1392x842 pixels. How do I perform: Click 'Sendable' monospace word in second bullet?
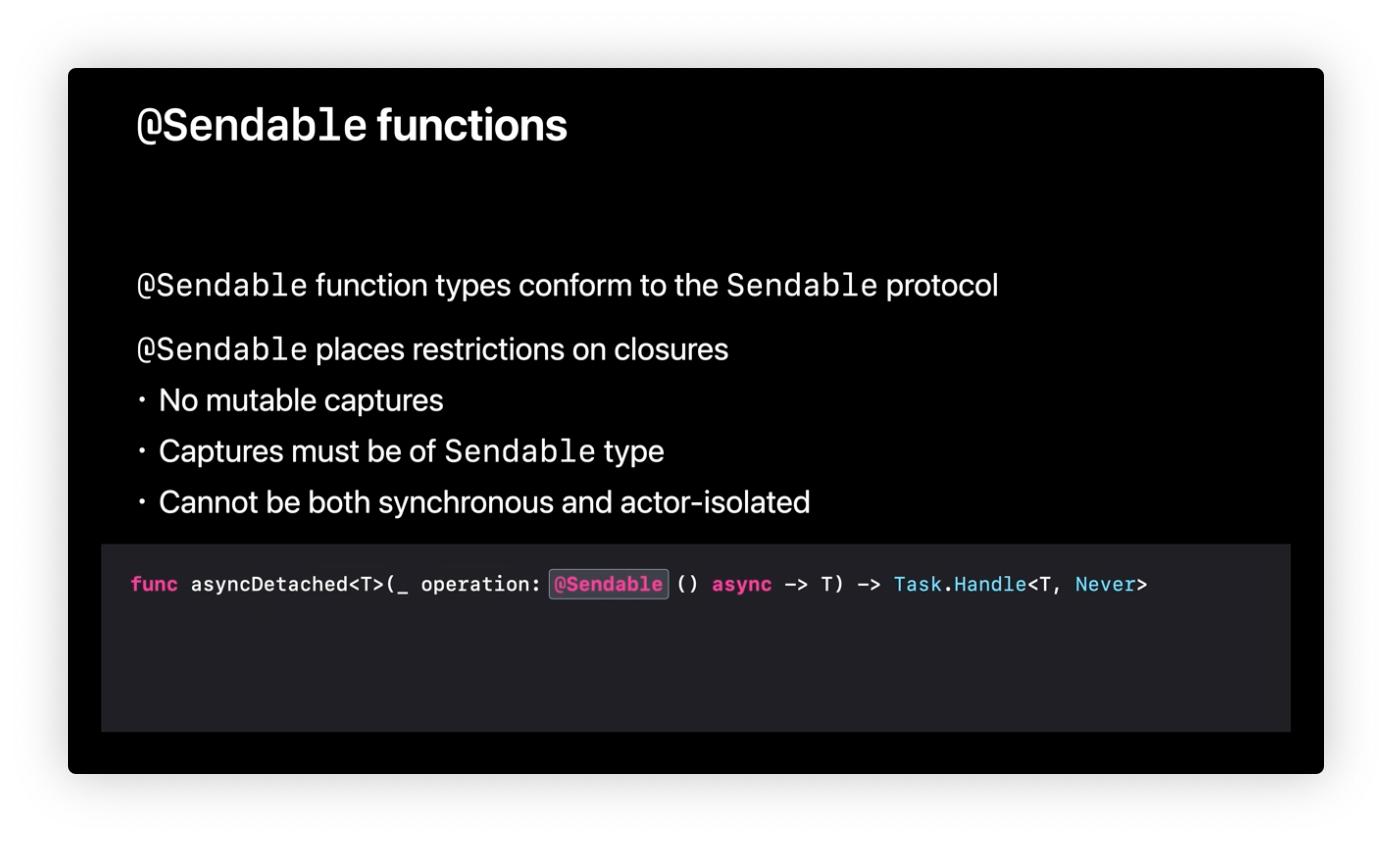520,452
